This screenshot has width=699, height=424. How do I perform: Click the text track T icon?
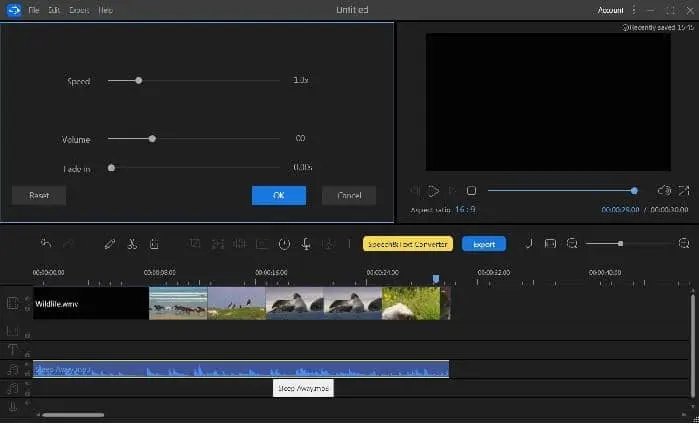point(12,350)
